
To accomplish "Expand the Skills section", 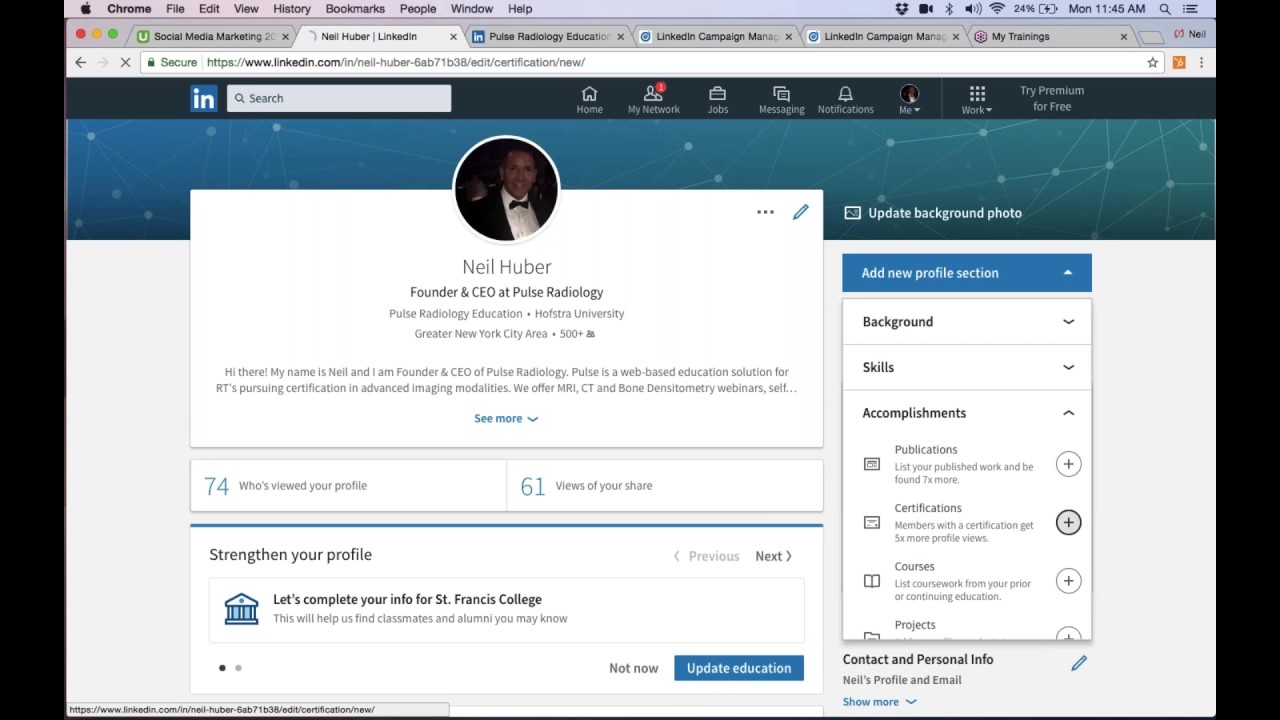I will click(x=967, y=367).
